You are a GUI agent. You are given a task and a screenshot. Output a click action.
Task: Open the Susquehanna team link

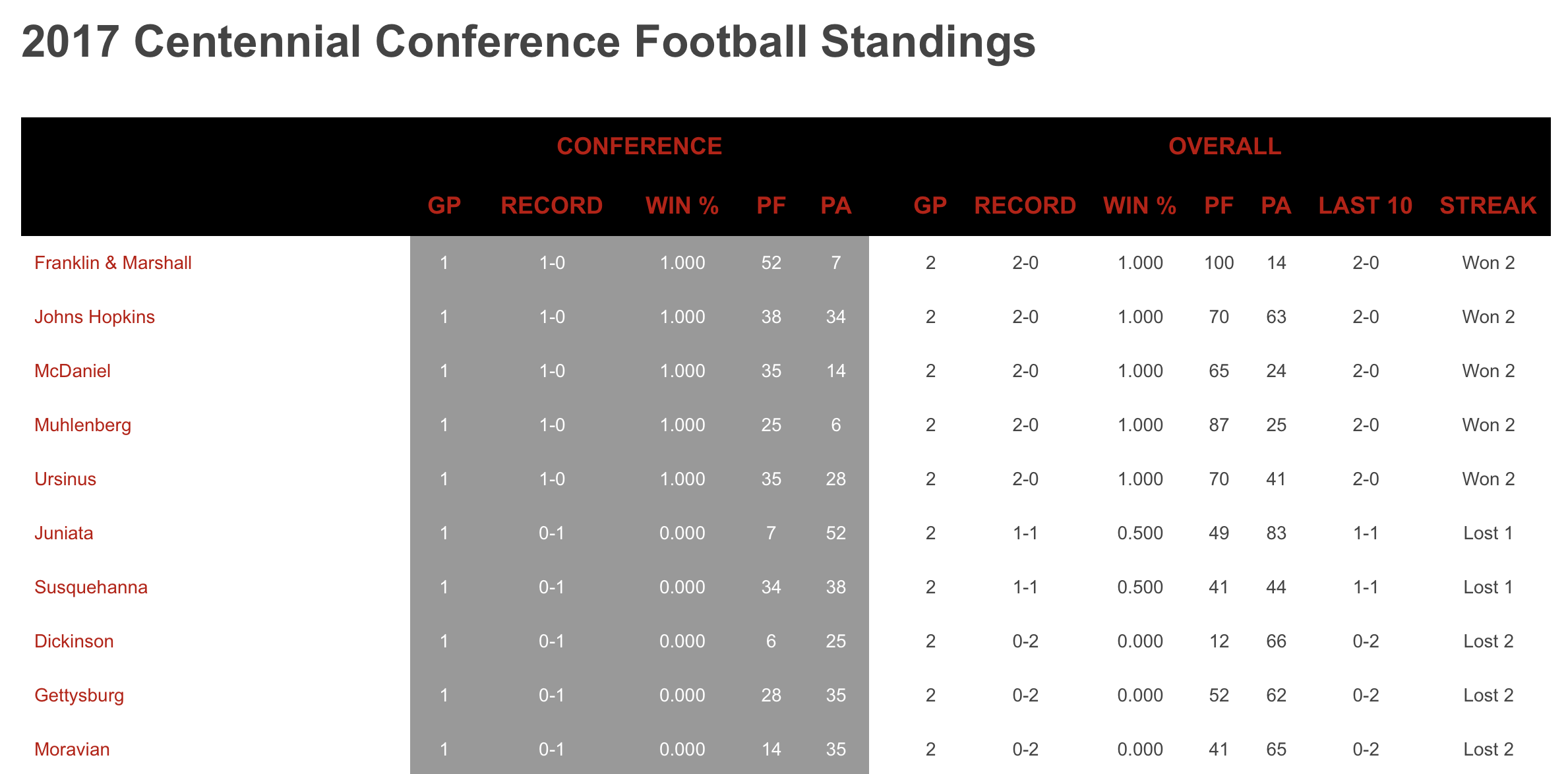click(x=91, y=587)
